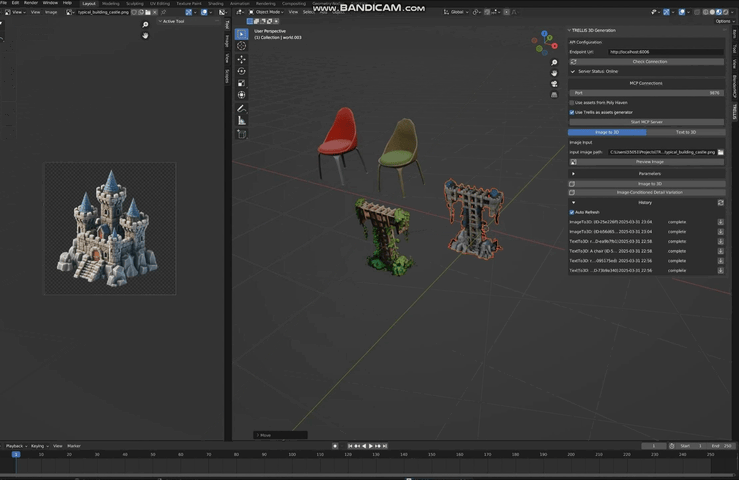Screen dimensions: 739x480
Task: Select the Move tool in viewport toolbar
Action: pyautogui.click(x=241, y=59)
